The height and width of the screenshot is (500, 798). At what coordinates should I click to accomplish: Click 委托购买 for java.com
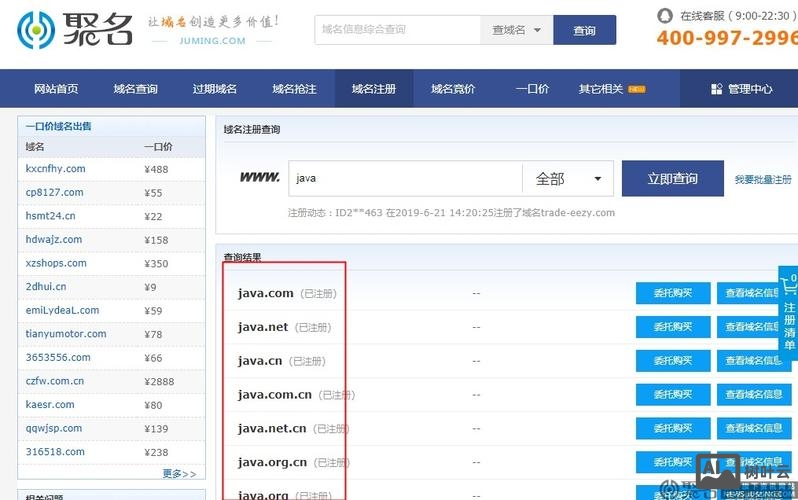pyautogui.click(x=672, y=293)
